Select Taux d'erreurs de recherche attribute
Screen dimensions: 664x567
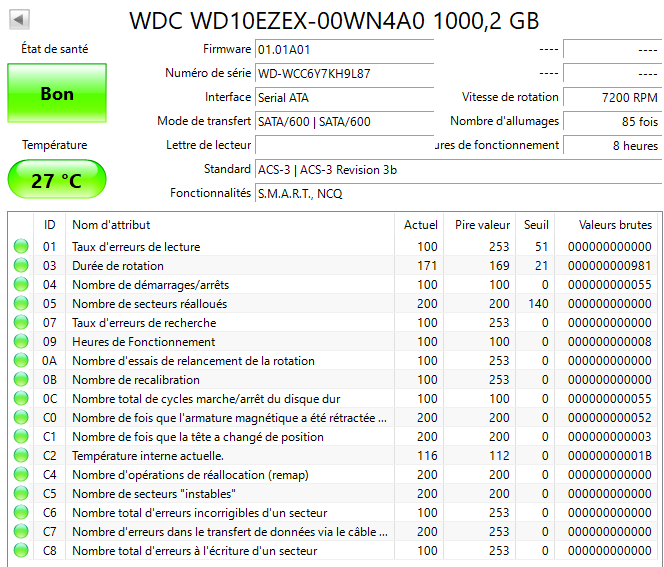click(x=144, y=323)
